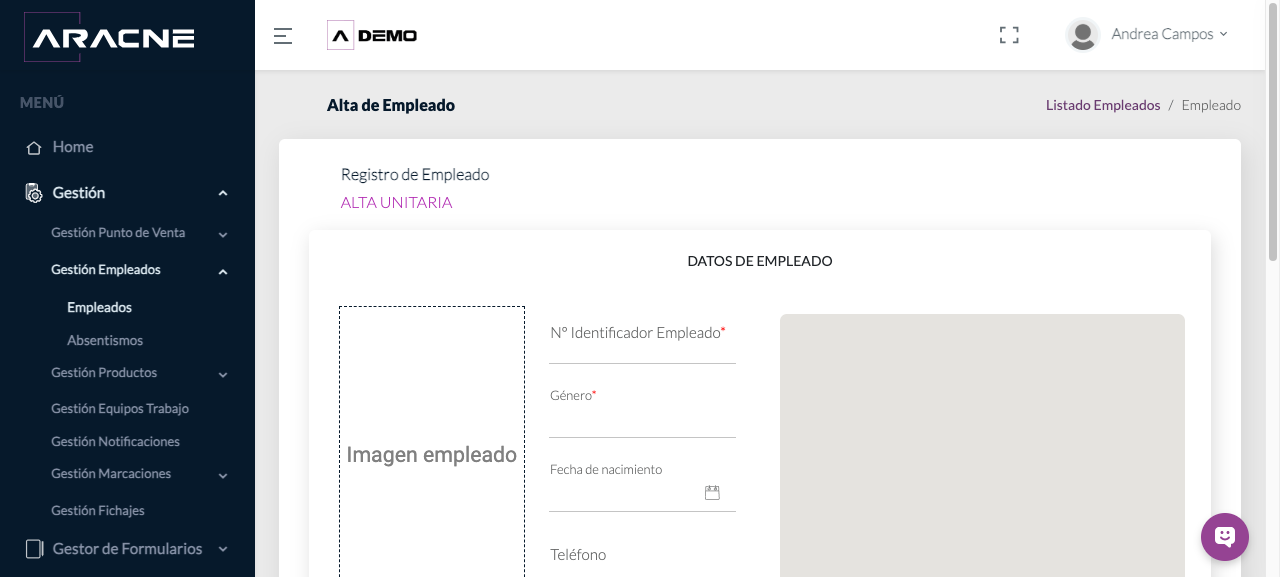
Task: Expand Gestión Productos chevron
Action: (x=223, y=375)
